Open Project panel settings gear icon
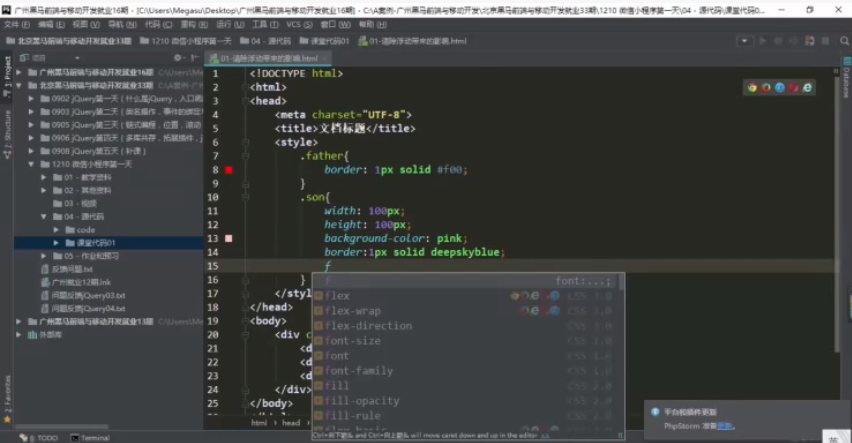The image size is (852, 443). pos(178,58)
